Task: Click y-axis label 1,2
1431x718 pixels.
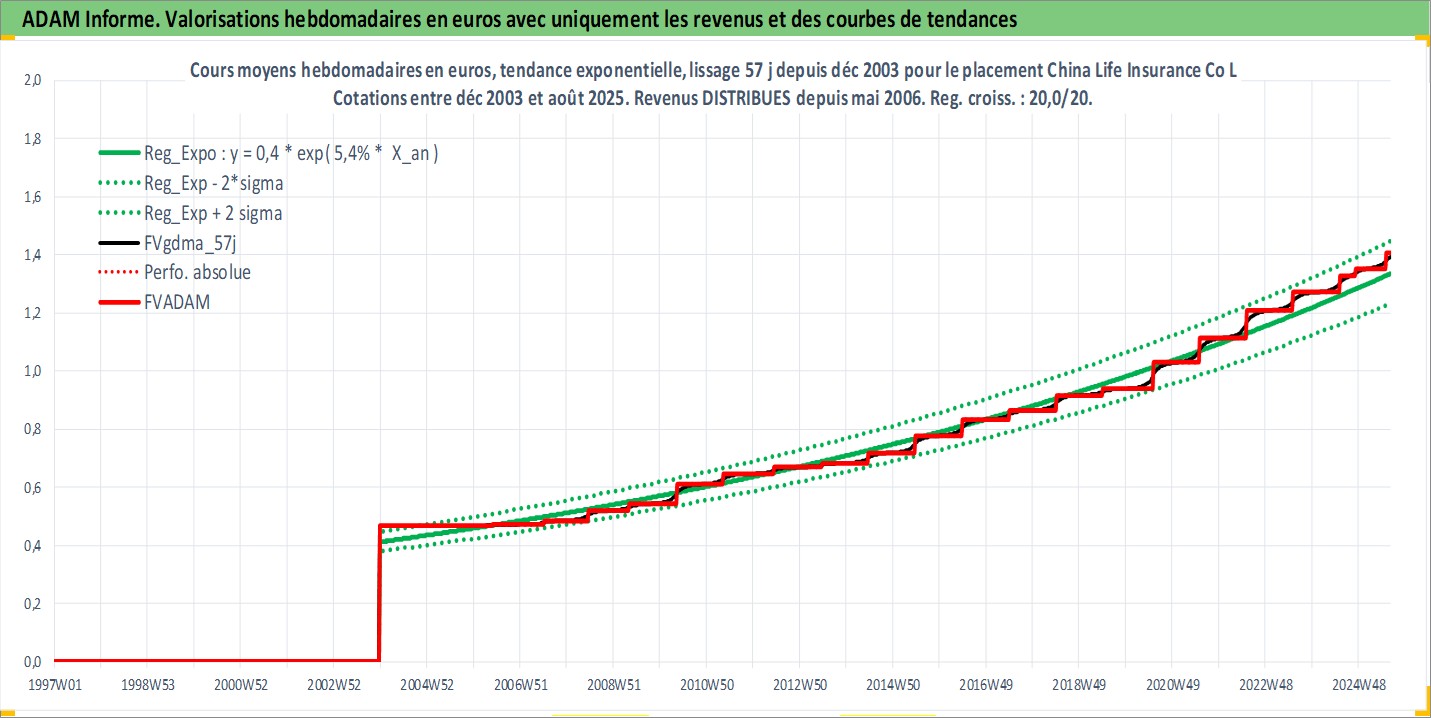Action: pos(31,313)
